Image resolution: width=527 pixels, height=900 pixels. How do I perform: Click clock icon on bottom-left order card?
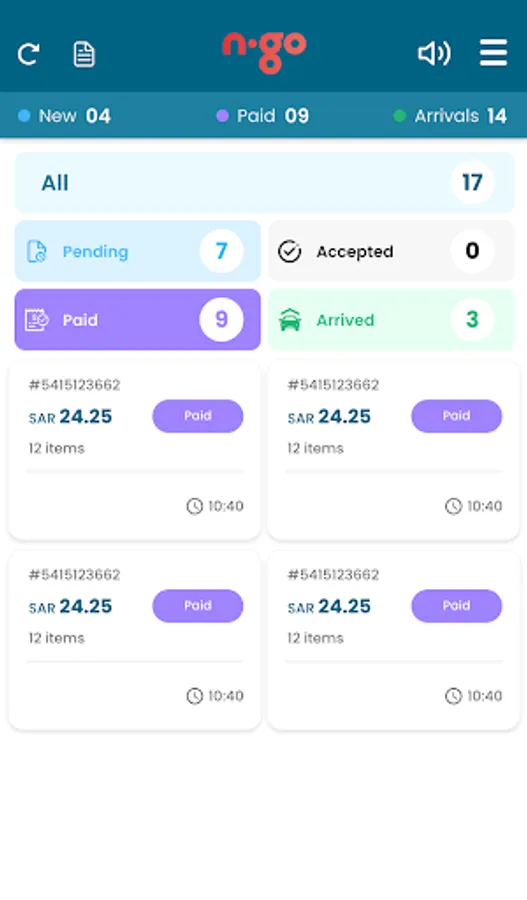pyautogui.click(x=195, y=696)
